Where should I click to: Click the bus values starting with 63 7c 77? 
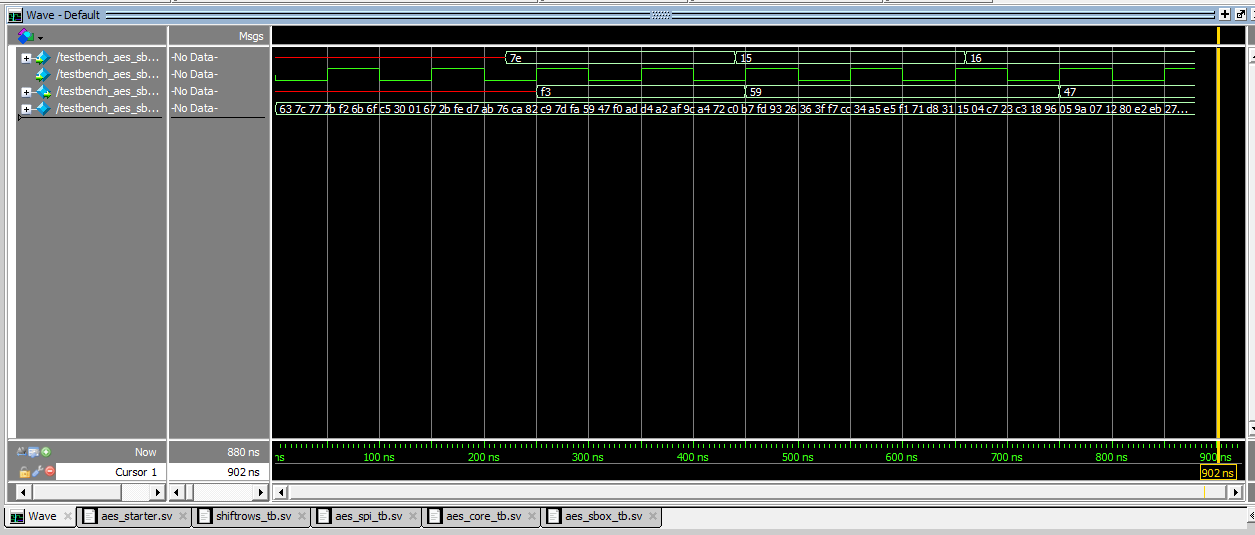[734, 109]
